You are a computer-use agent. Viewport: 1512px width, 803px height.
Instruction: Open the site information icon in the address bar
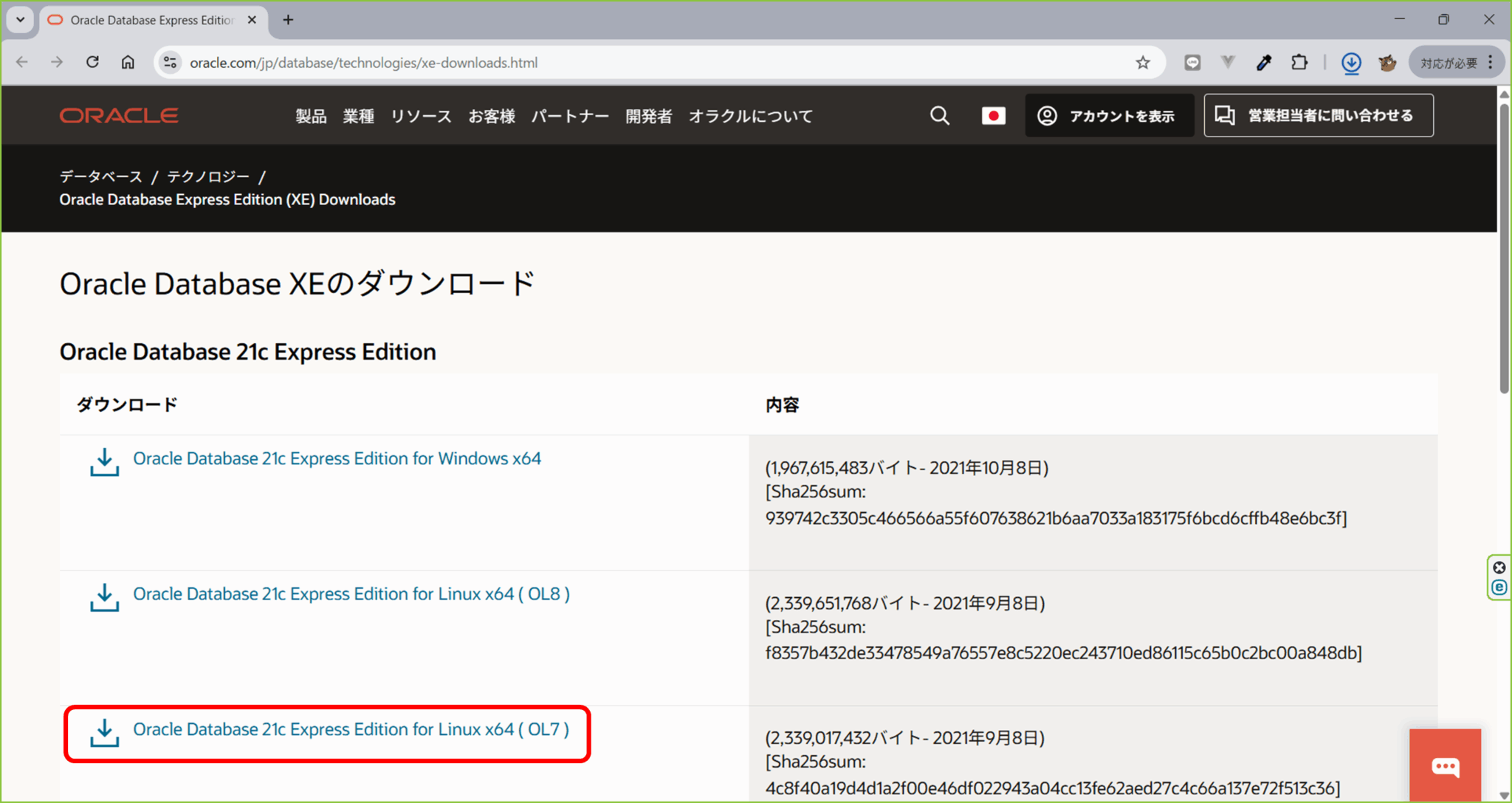point(170,62)
